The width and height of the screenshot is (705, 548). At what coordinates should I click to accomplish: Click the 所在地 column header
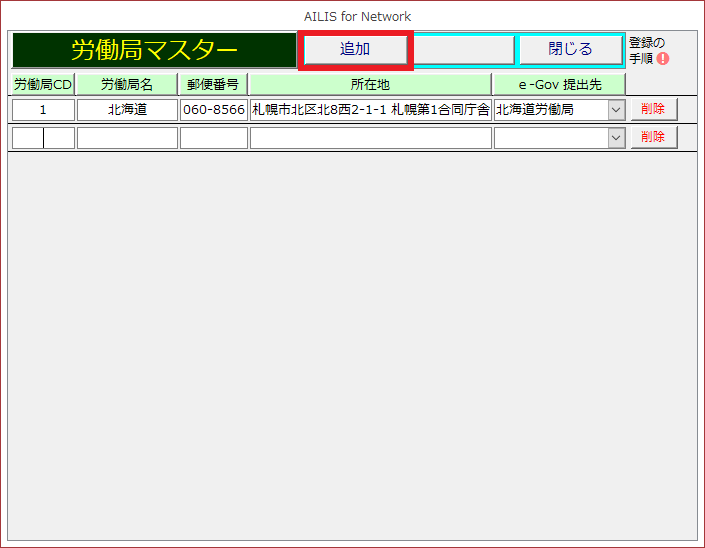pyautogui.click(x=370, y=84)
